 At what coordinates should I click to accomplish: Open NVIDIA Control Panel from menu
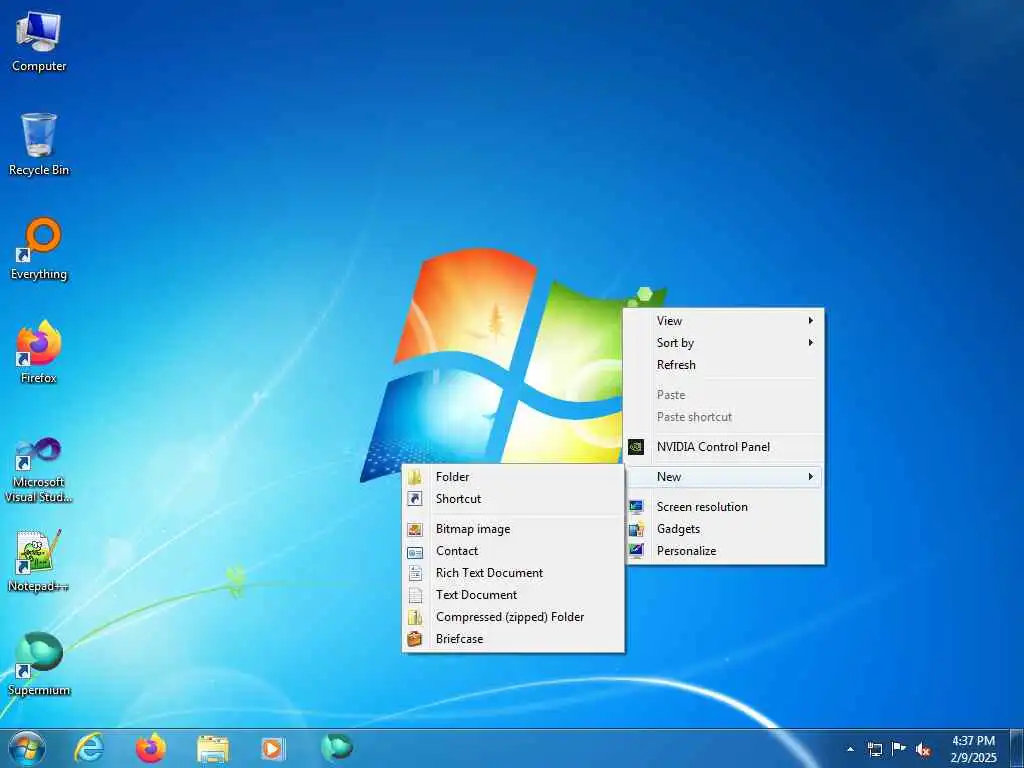(x=725, y=447)
